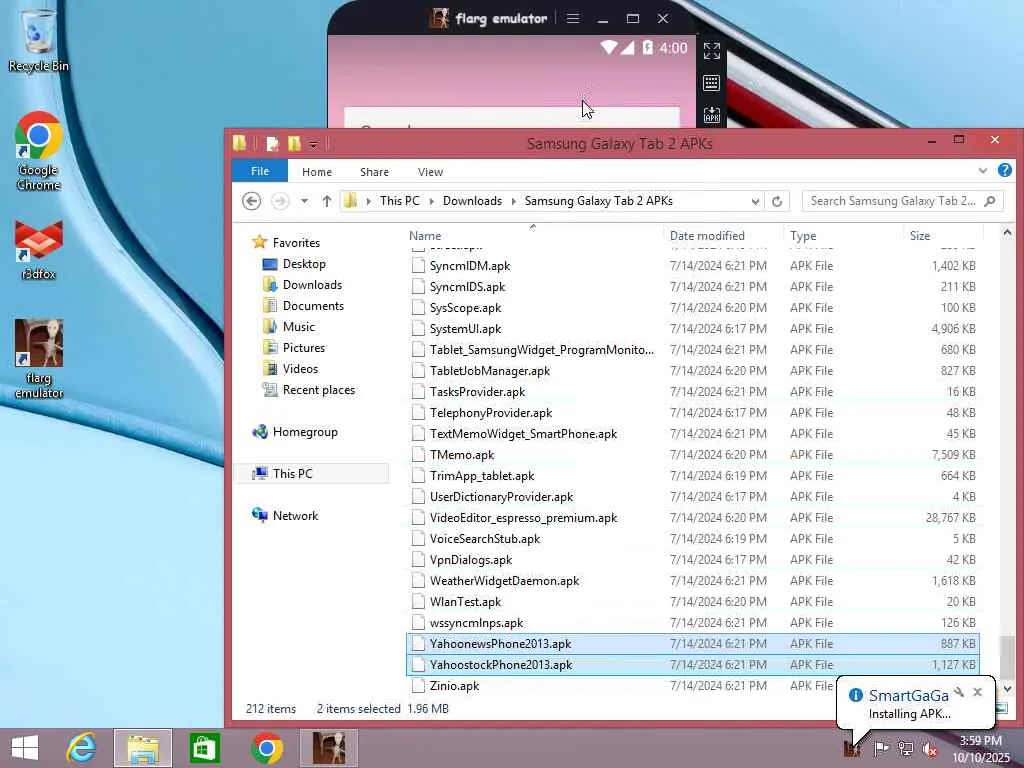Go up one folder level
Screen dimensions: 1024x768
pyautogui.click(x=327, y=201)
